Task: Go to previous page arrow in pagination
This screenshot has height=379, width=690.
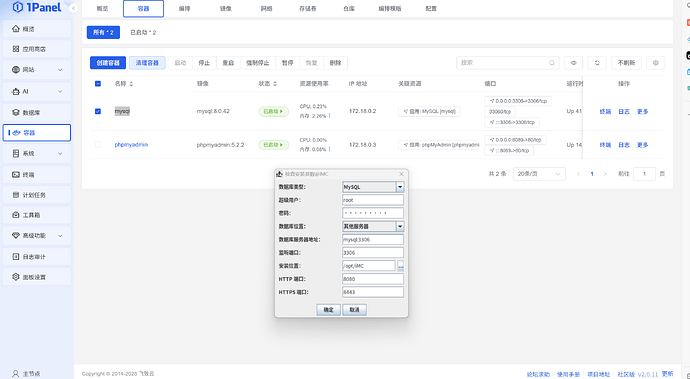Action: click(x=579, y=174)
